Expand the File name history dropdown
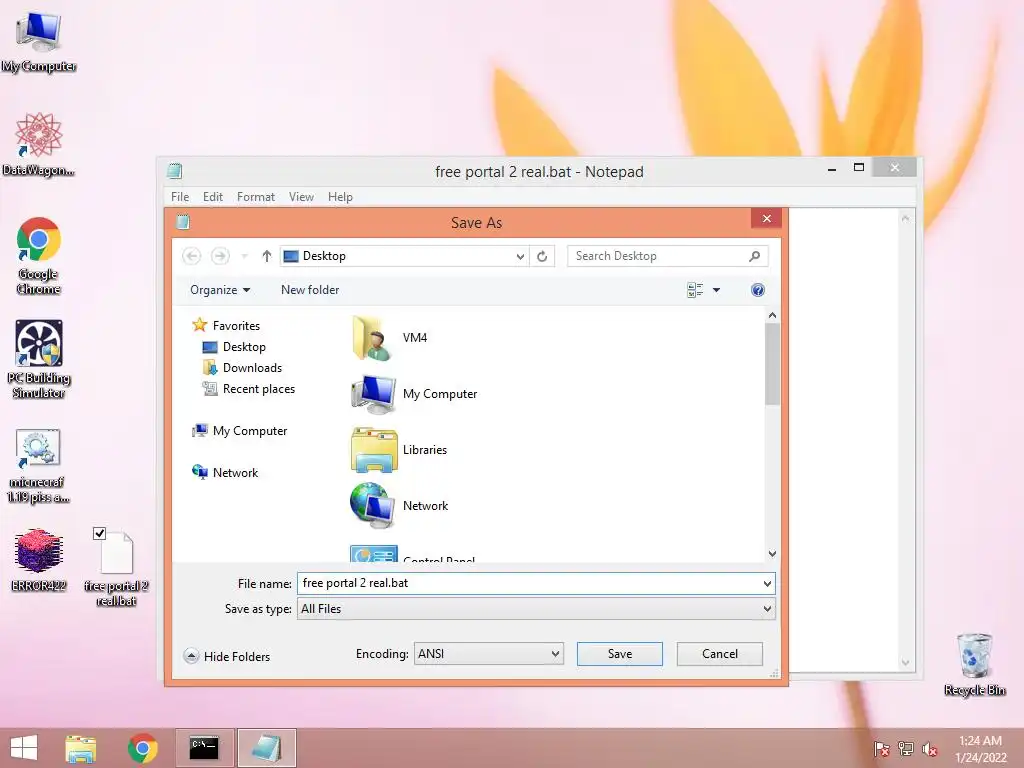Screen dimensions: 1024x768 [x=767, y=583]
